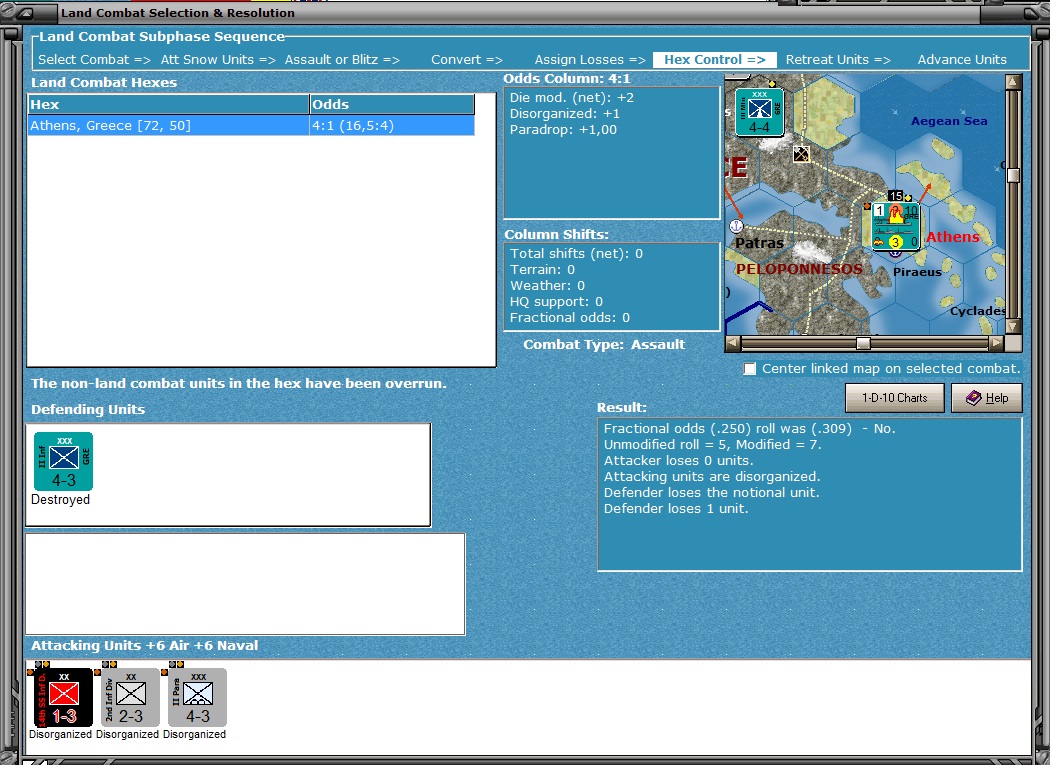Click the 4:1 (16,5:4) odds cell
The height and width of the screenshot is (765, 1050).
[392, 125]
